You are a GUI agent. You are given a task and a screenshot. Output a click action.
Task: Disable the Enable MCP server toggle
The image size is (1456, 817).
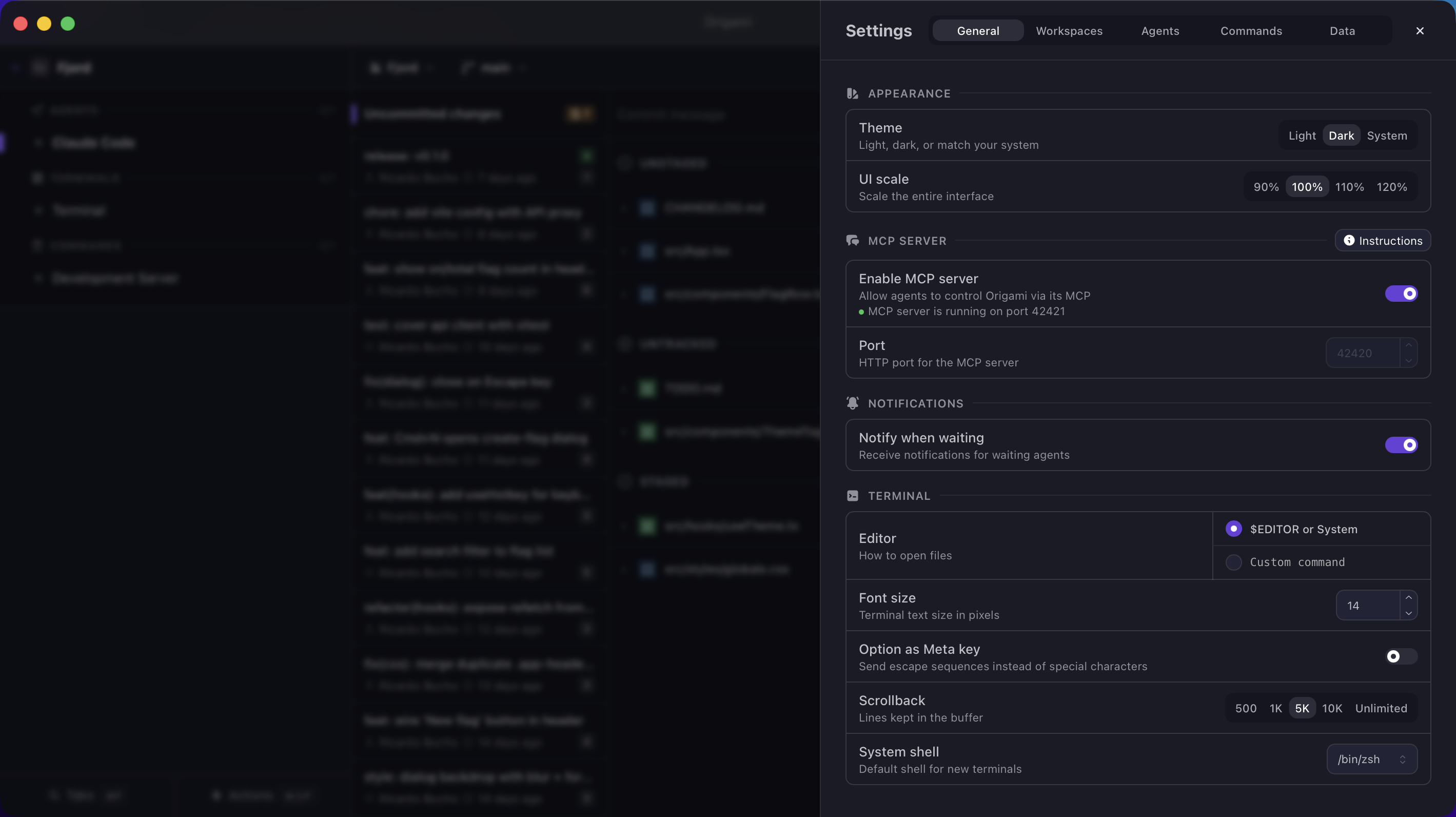click(1402, 294)
